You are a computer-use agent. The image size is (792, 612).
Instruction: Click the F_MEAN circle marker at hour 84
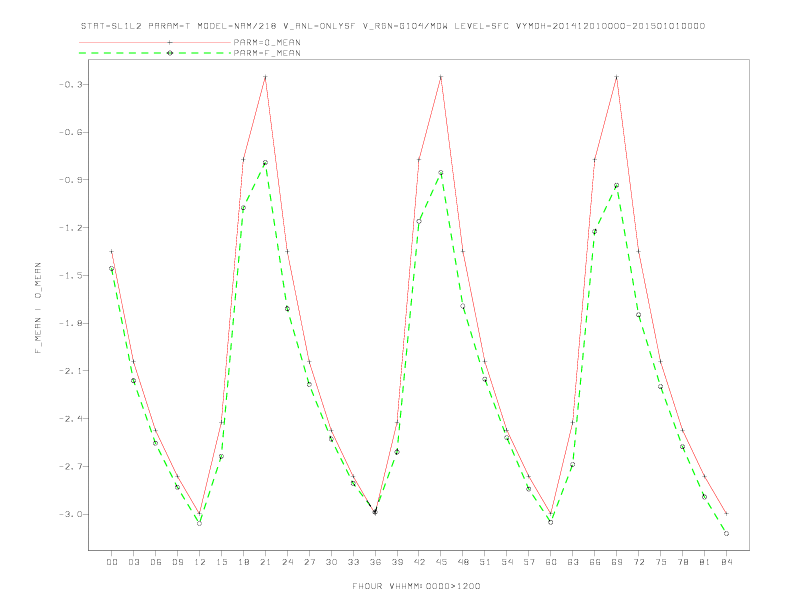[x=727, y=533]
